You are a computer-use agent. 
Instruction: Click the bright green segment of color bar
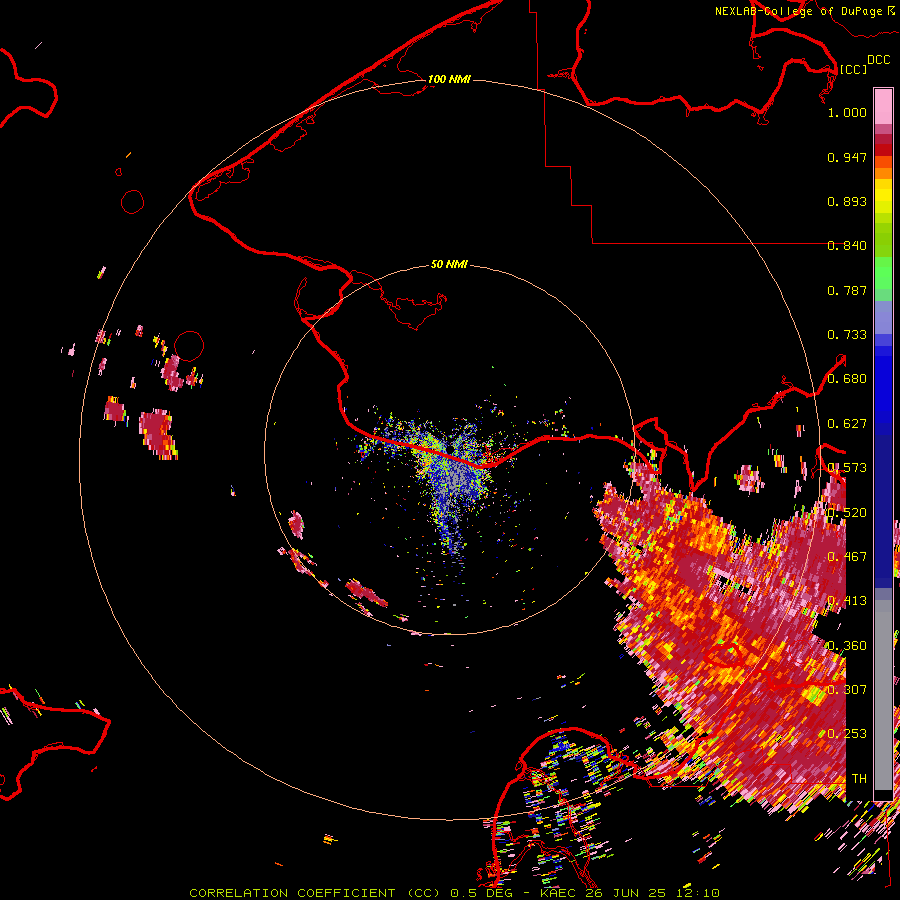coord(883,273)
